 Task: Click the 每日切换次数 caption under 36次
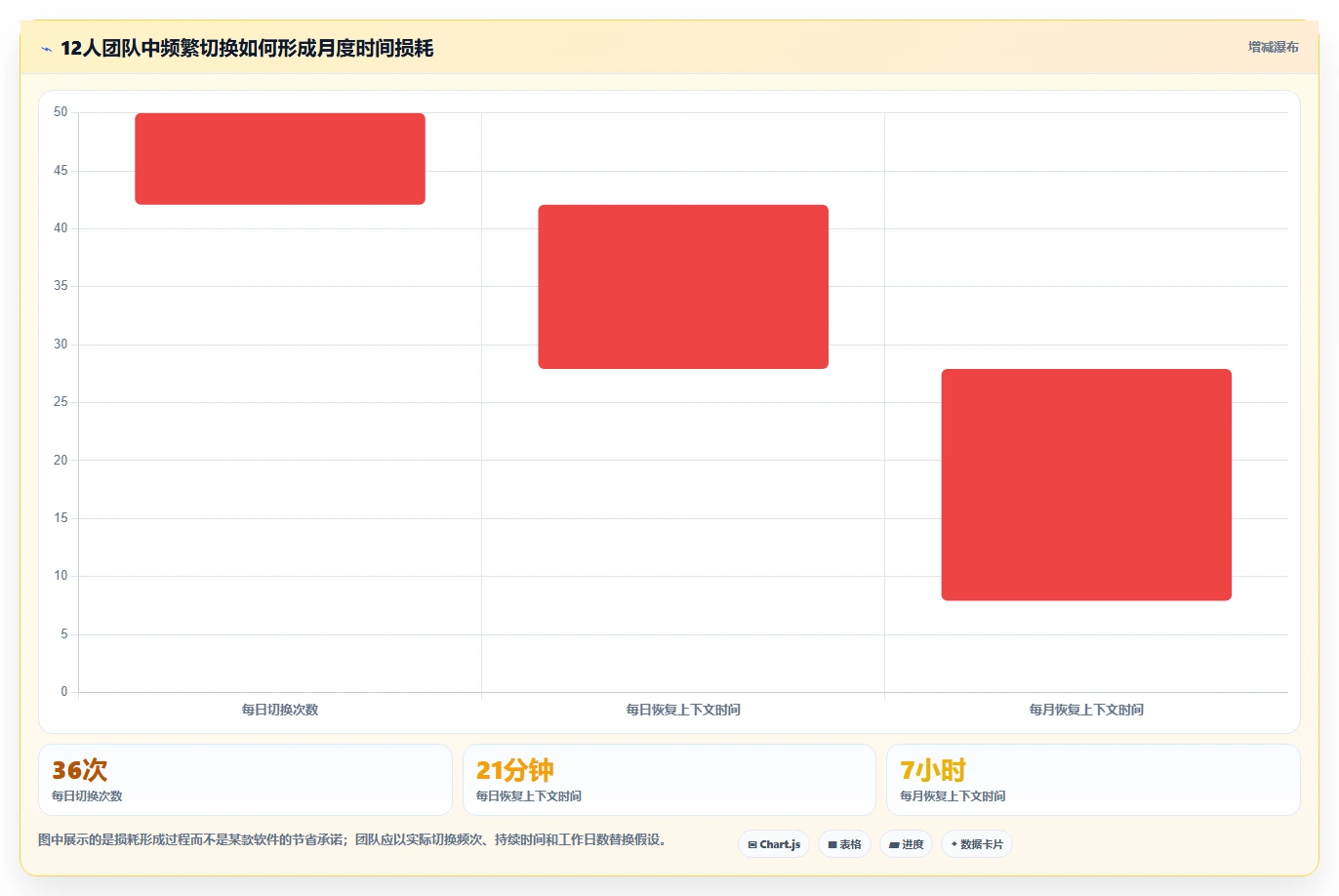click(x=87, y=796)
